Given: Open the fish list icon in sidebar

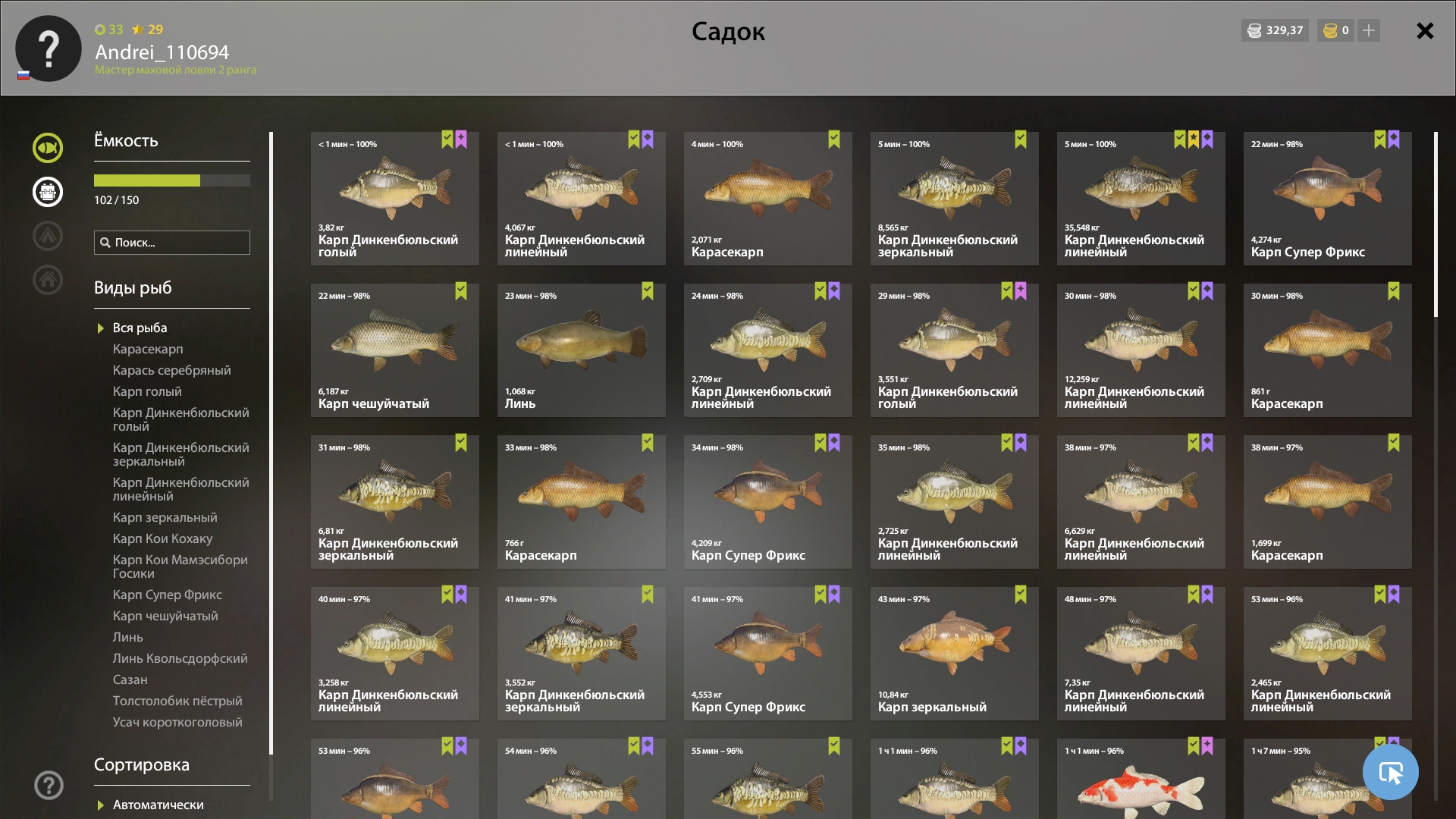Looking at the screenshot, I should (48, 148).
